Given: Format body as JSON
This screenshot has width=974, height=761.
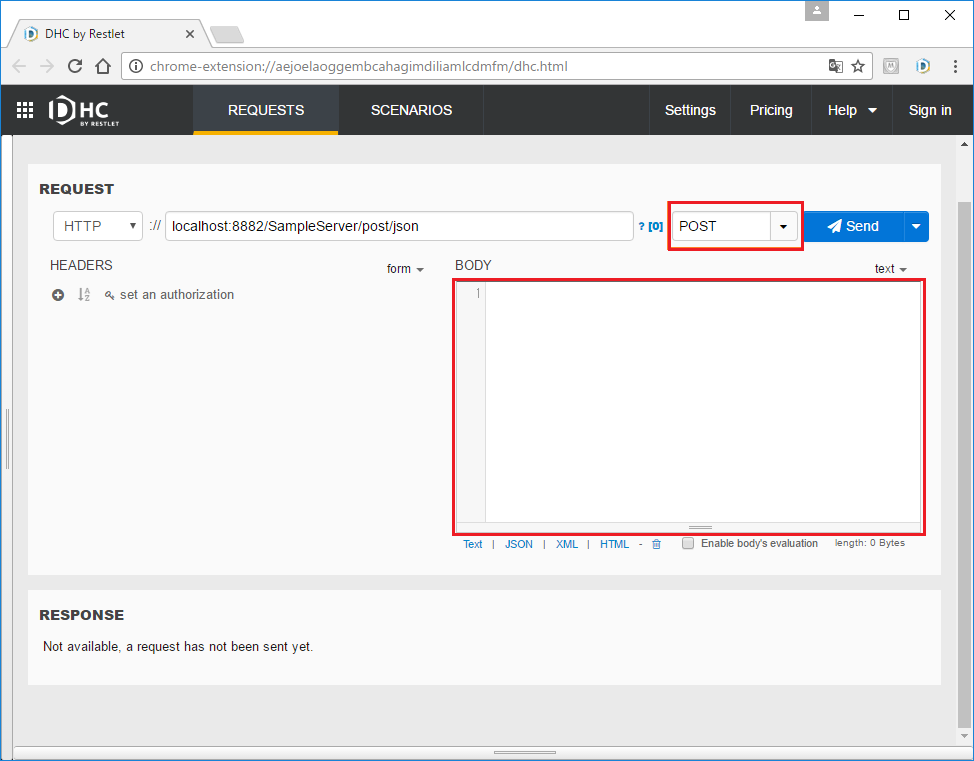Looking at the screenshot, I should click(519, 544).
